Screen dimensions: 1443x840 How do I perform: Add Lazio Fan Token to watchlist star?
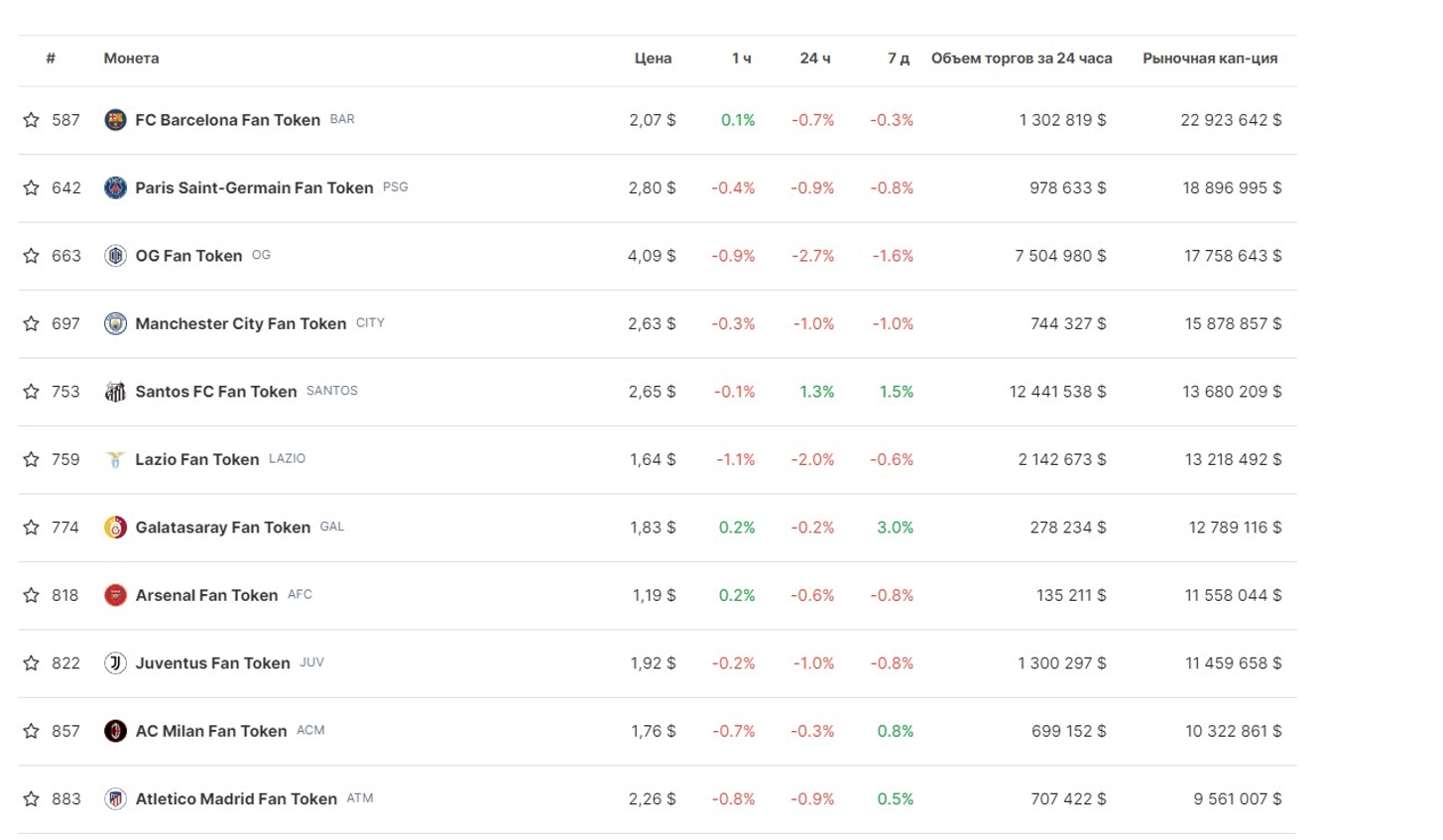point(32,459)
